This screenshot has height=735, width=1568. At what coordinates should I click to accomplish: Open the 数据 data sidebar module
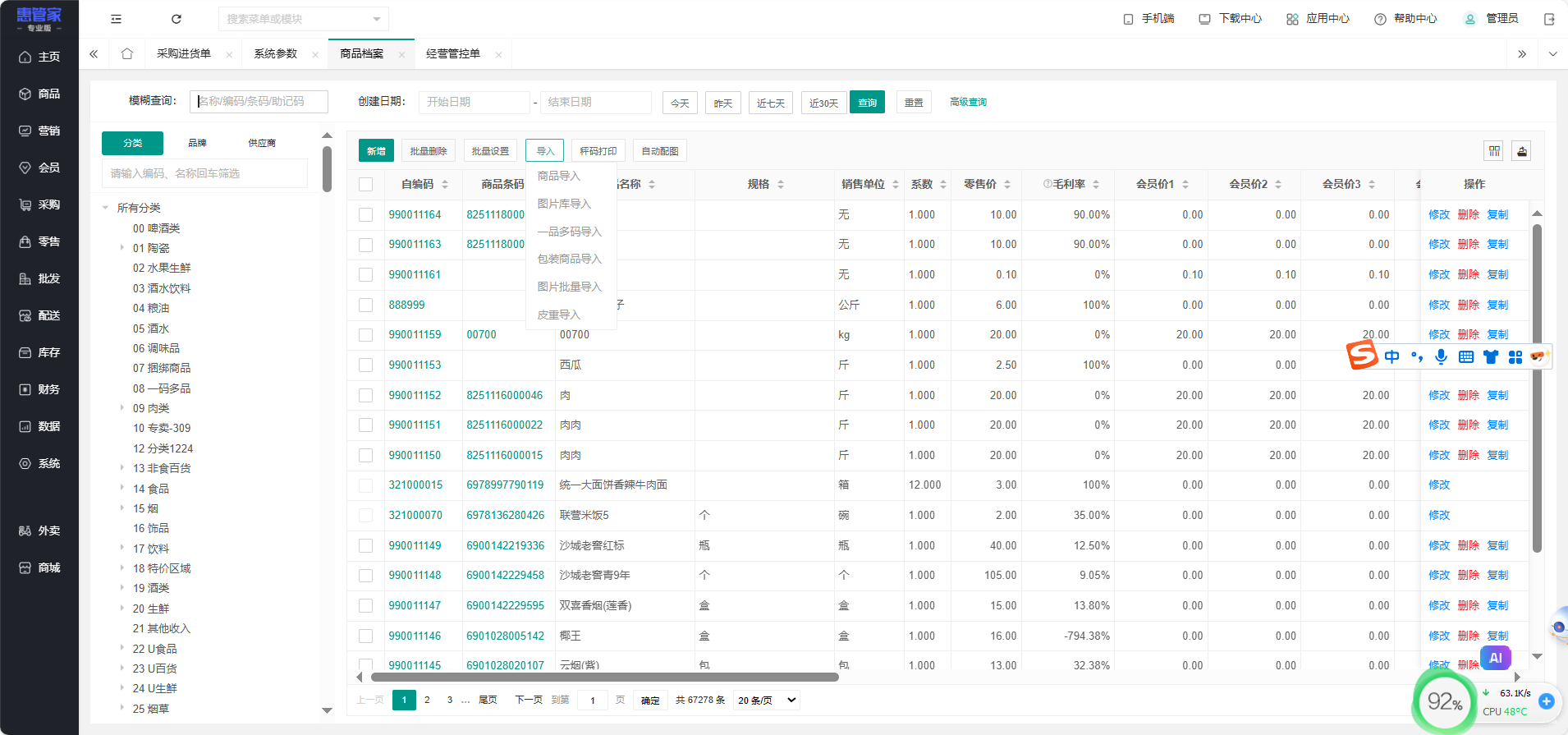coord(39,426)
